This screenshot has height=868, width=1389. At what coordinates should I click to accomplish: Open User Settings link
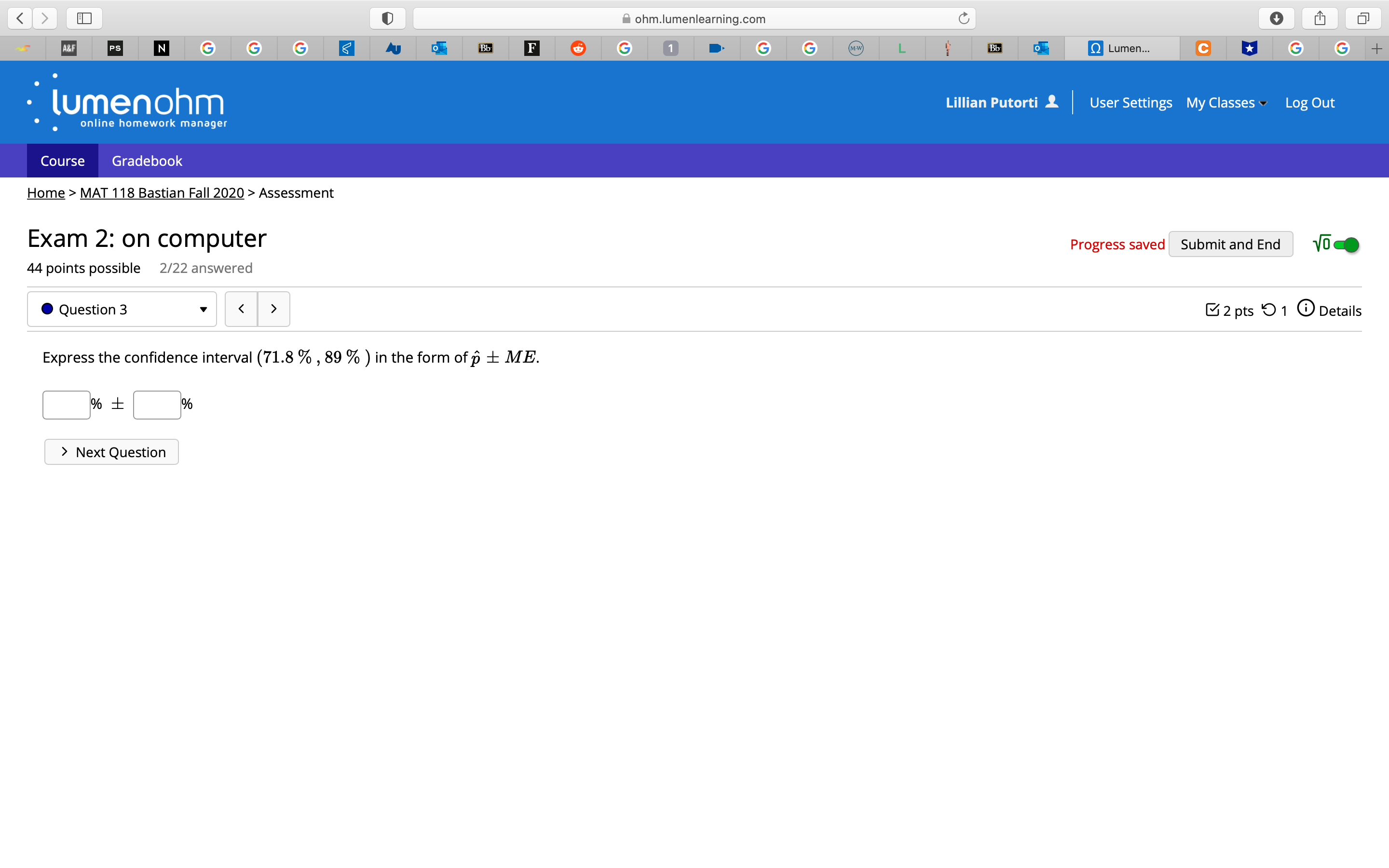pyautogui.click(x=1130, y=103)
